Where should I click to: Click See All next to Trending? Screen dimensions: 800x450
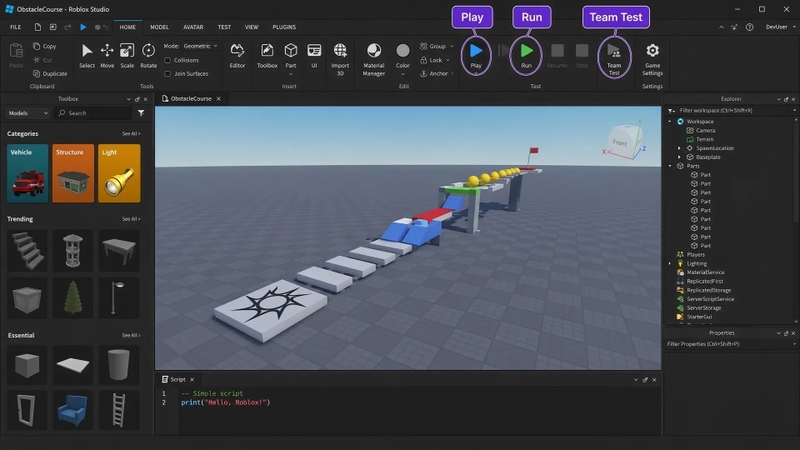(131, 219)
